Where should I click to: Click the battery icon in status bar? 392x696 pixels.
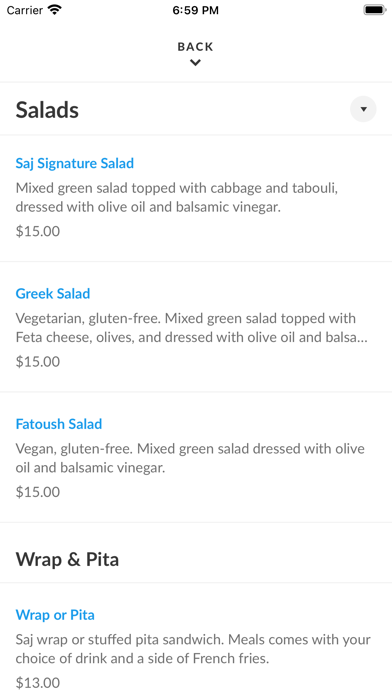375,10
